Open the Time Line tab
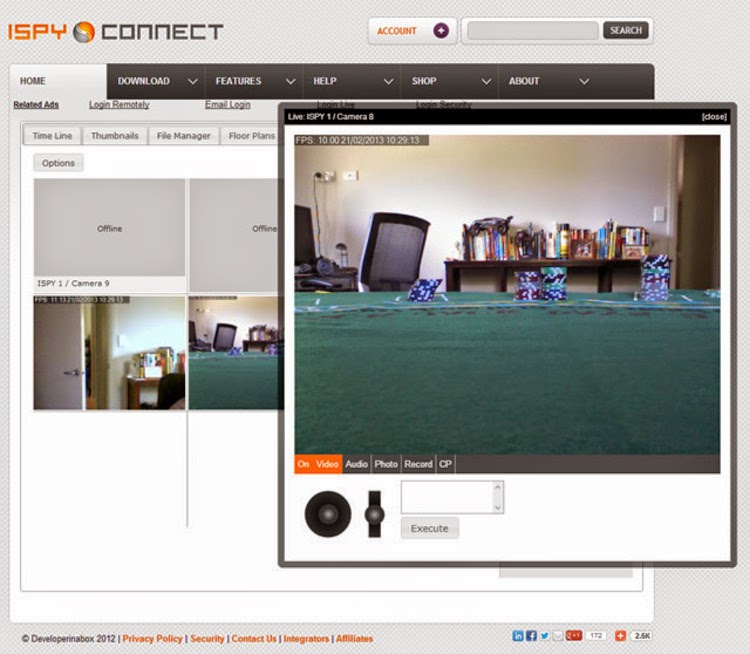750x654 pixels. (52, 136)
